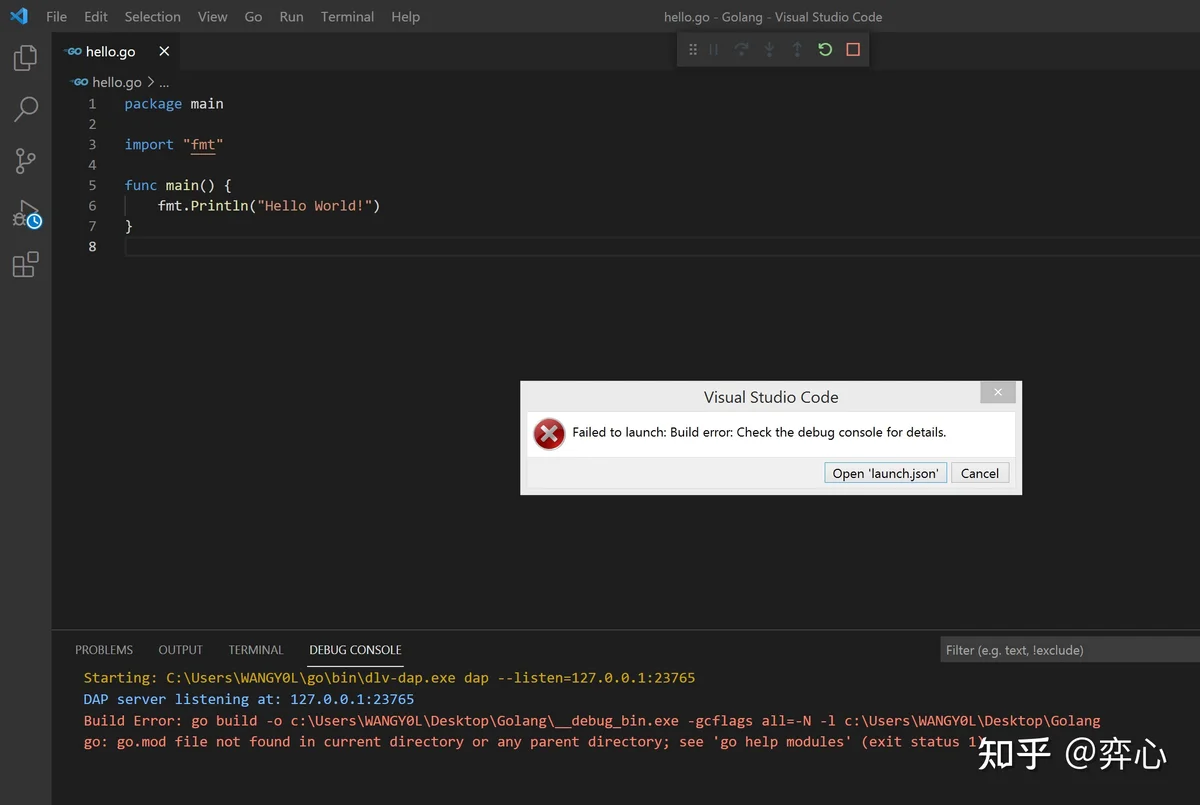The image size is (1200, 805).
Task: Click the debug Step Over button
Action: point(741,49)
